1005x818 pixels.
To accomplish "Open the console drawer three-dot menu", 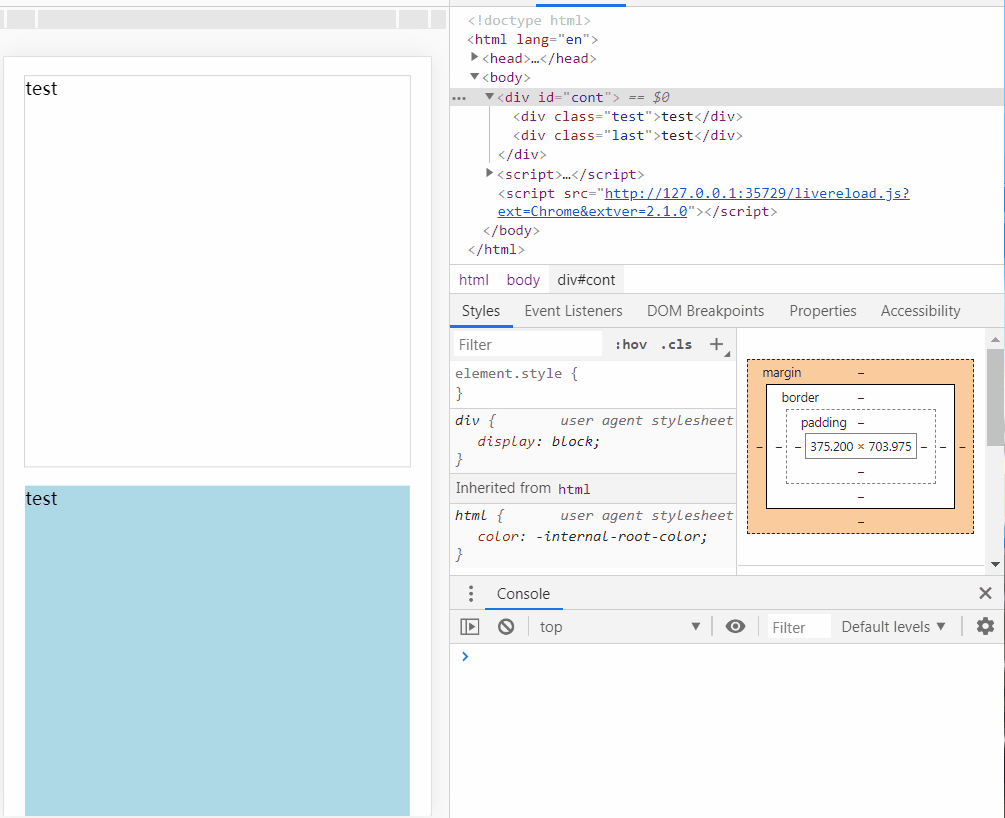I will click(470, 594).
